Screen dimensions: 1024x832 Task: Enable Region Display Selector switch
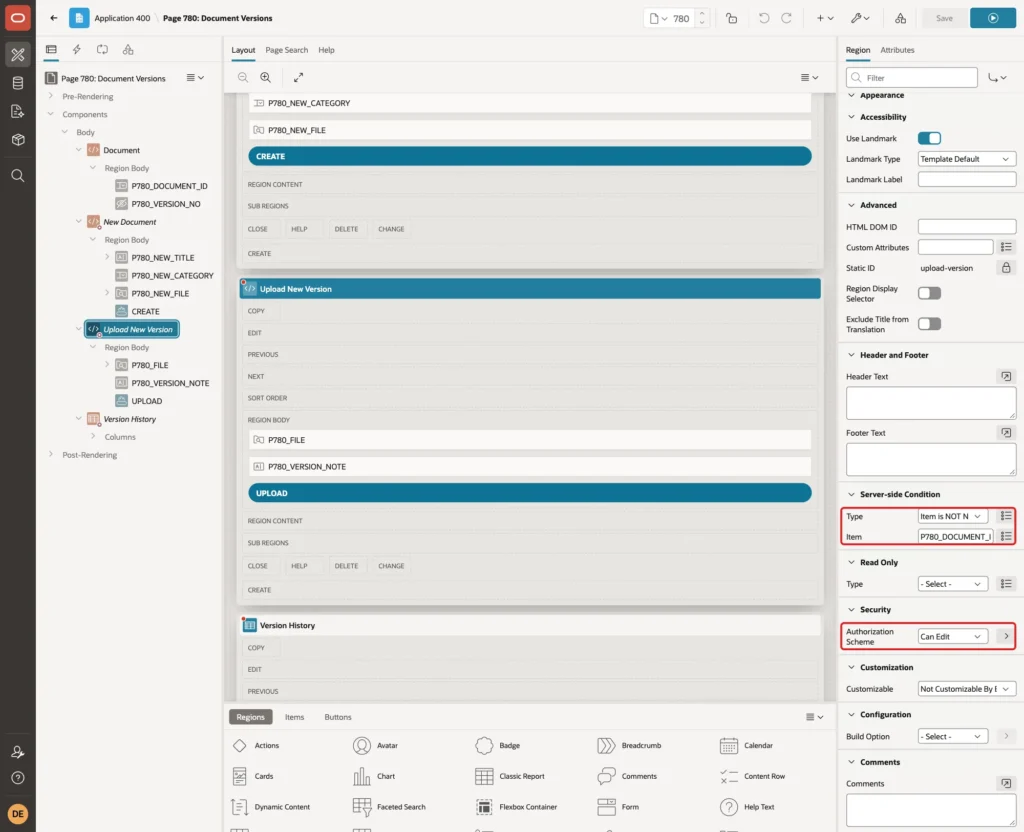click(x=929, y=293)
